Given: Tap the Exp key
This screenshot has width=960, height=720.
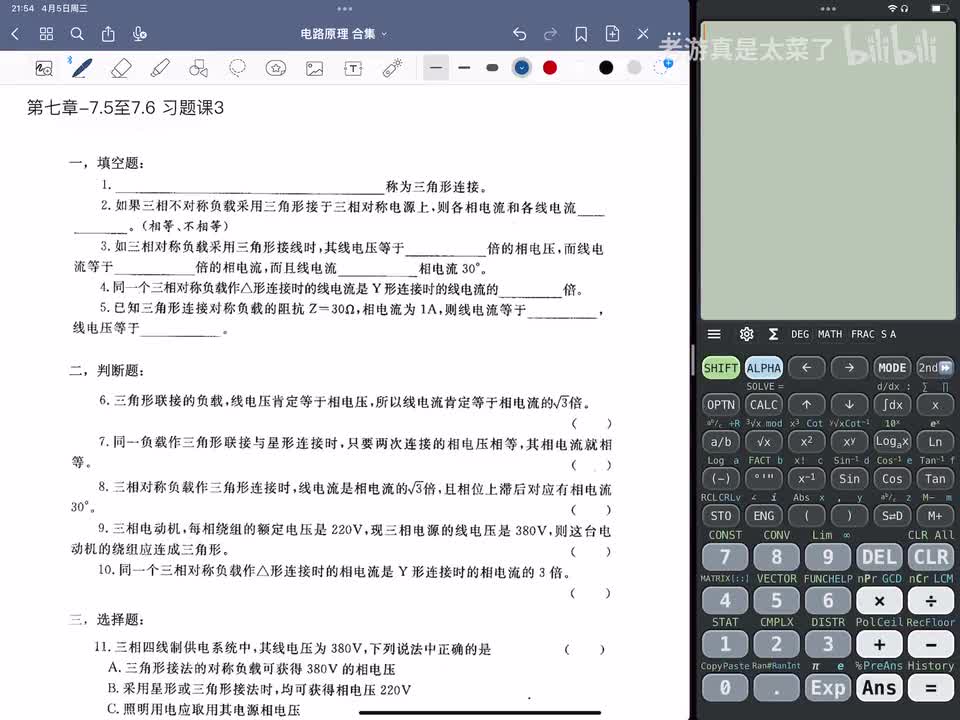Looking at the screenshot, I should (x=828, y=688).
